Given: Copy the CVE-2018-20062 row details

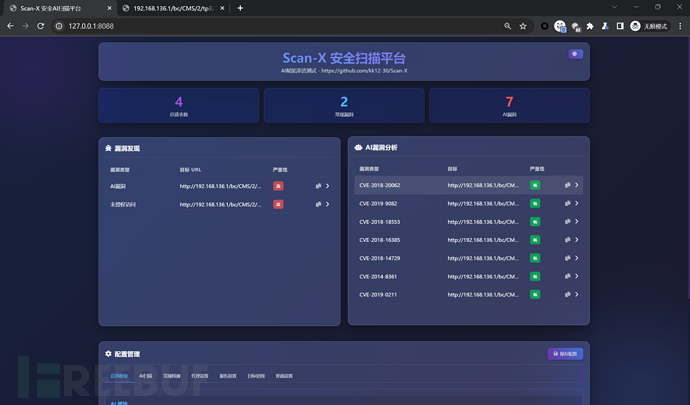Looking at the screenshot, I should pos(568,185).
